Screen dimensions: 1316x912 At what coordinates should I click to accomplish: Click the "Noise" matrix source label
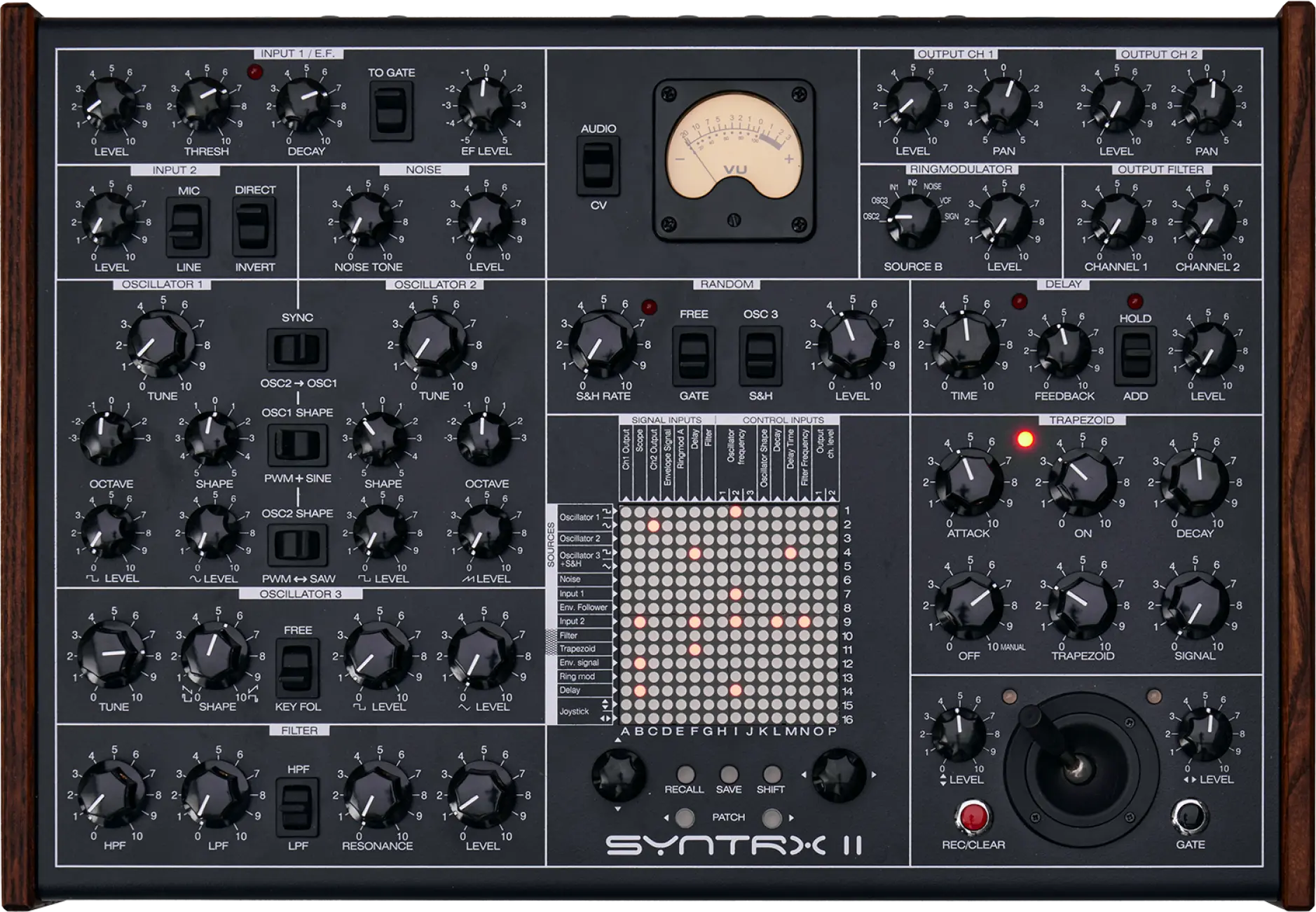click(570, 579)
